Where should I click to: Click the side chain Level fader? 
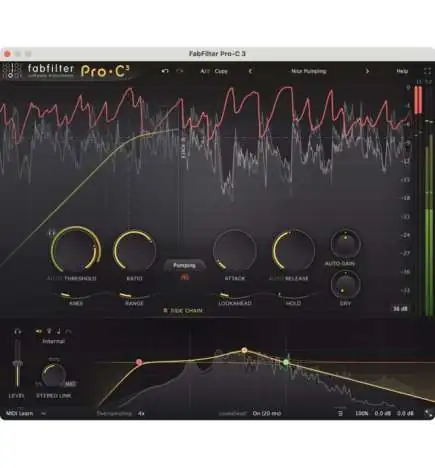17,364
